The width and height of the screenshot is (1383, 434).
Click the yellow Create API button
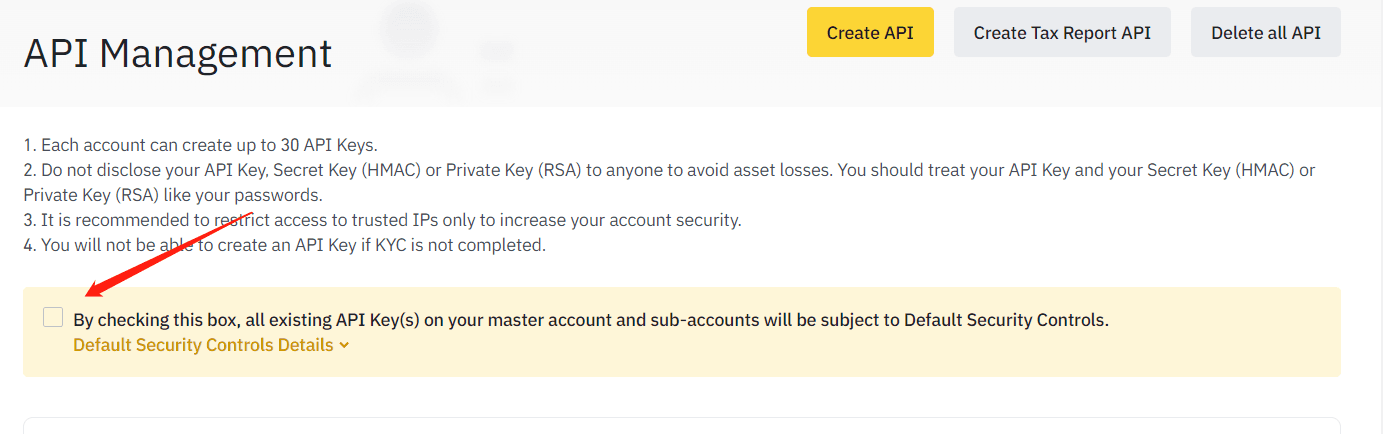coord(870,33)
